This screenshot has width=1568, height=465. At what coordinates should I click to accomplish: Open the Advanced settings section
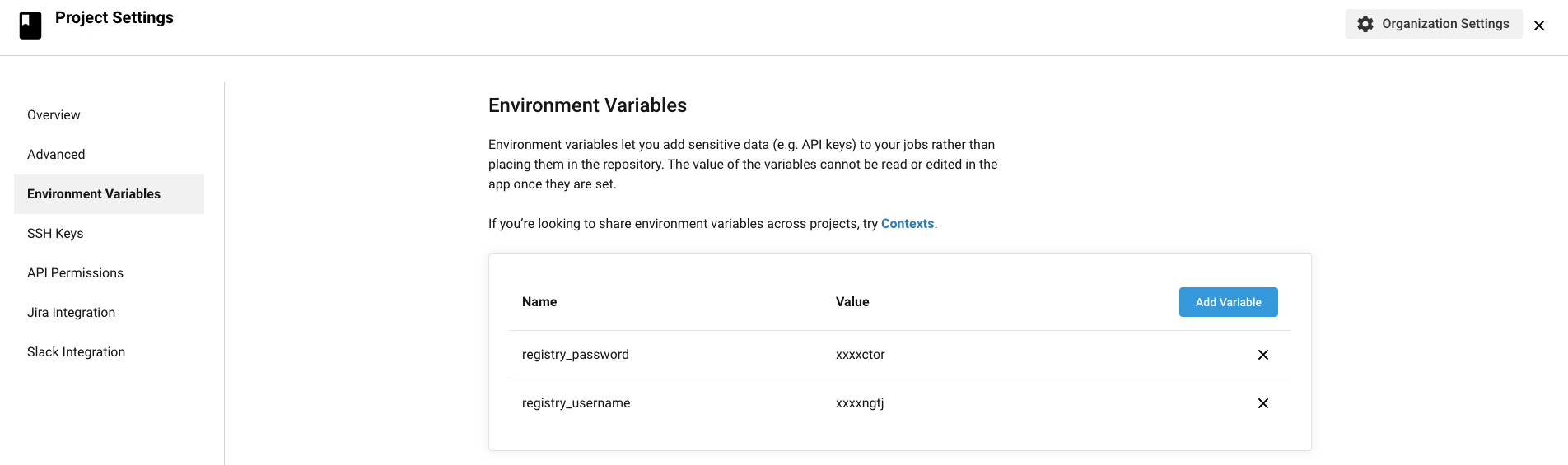tap(56, 155)
